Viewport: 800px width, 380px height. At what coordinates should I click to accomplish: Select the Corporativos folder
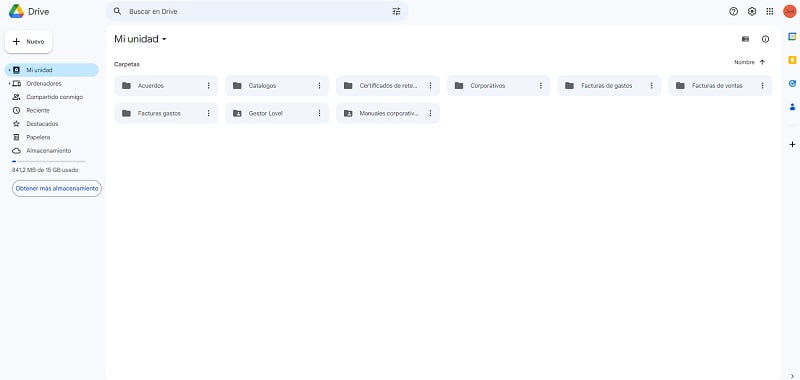(x=498, y=86)
